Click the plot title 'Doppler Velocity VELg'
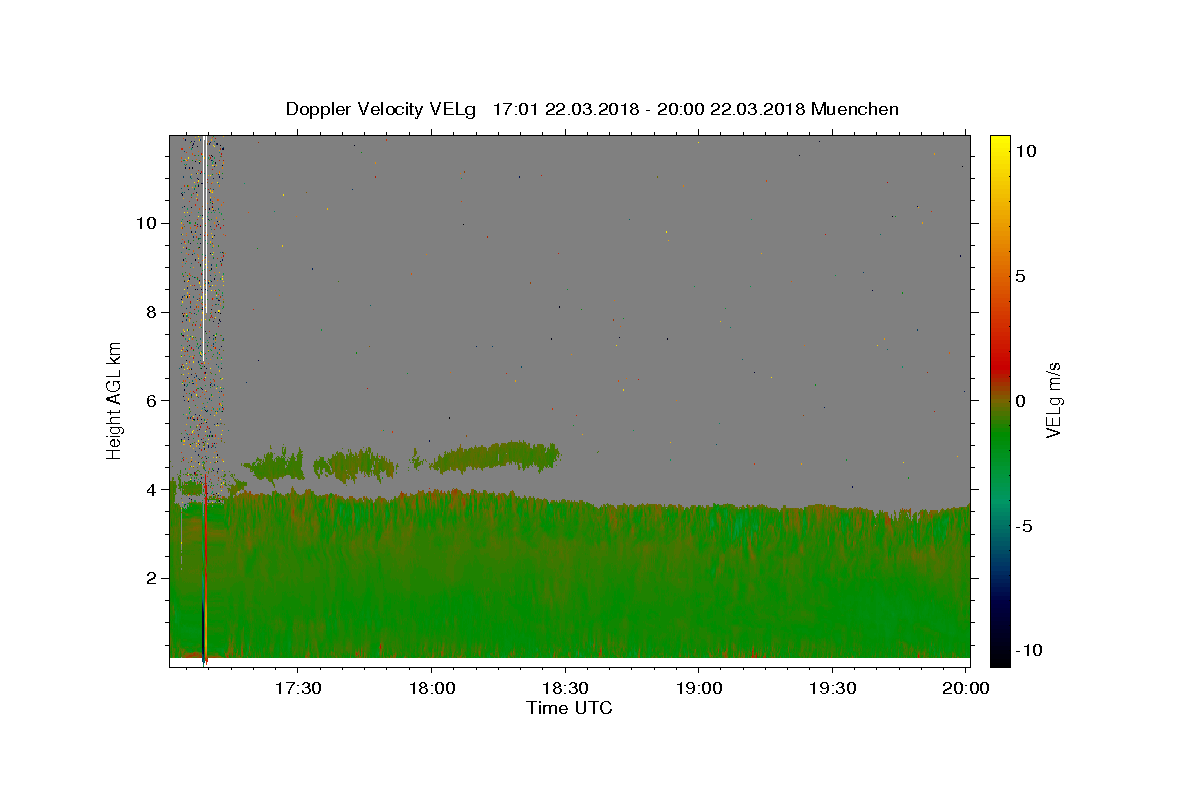The width and height of the screenshot is (1200, 800). click(383, 109)
